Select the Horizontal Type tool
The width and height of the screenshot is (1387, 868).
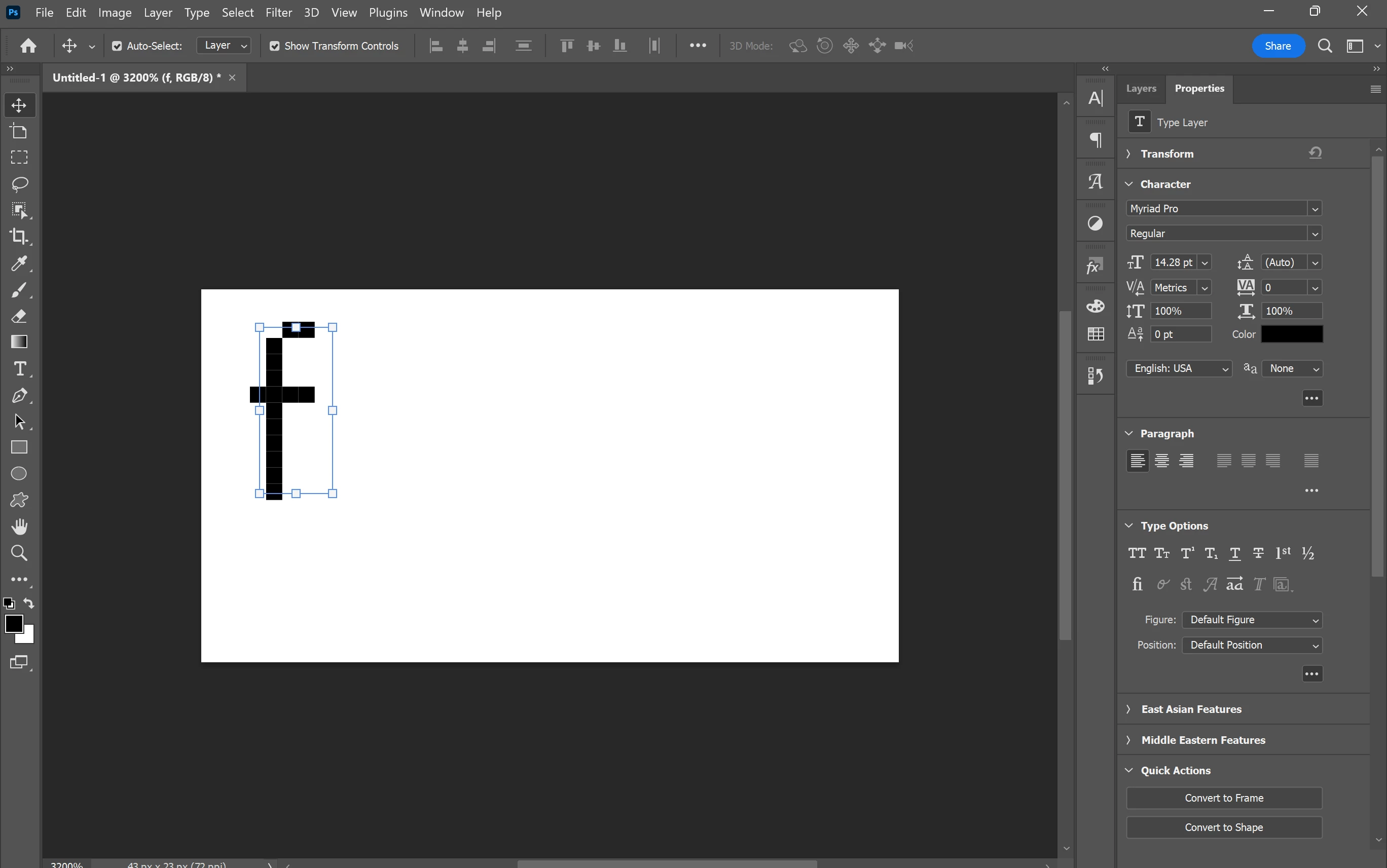coord(20,368)
